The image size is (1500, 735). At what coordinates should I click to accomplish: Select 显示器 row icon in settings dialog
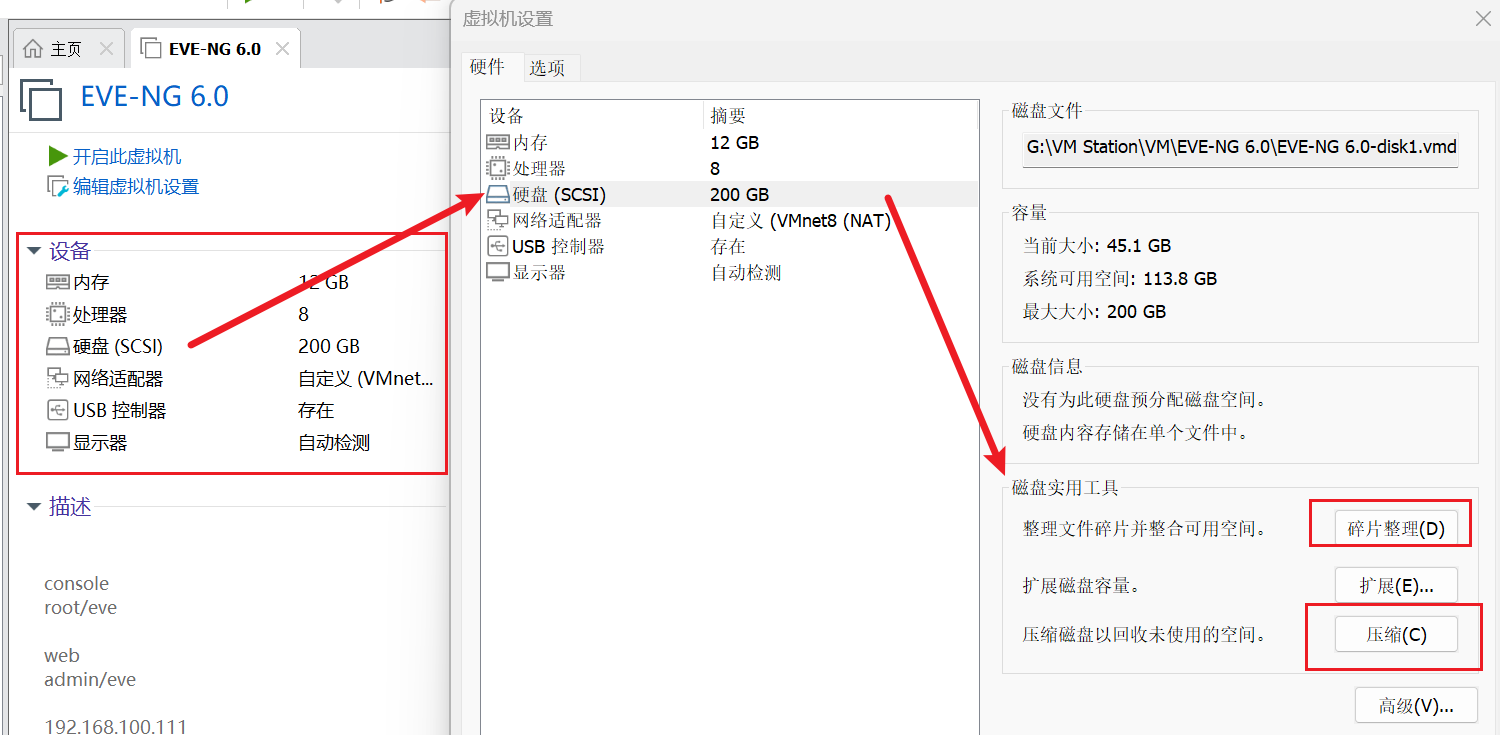pos(497,272)
